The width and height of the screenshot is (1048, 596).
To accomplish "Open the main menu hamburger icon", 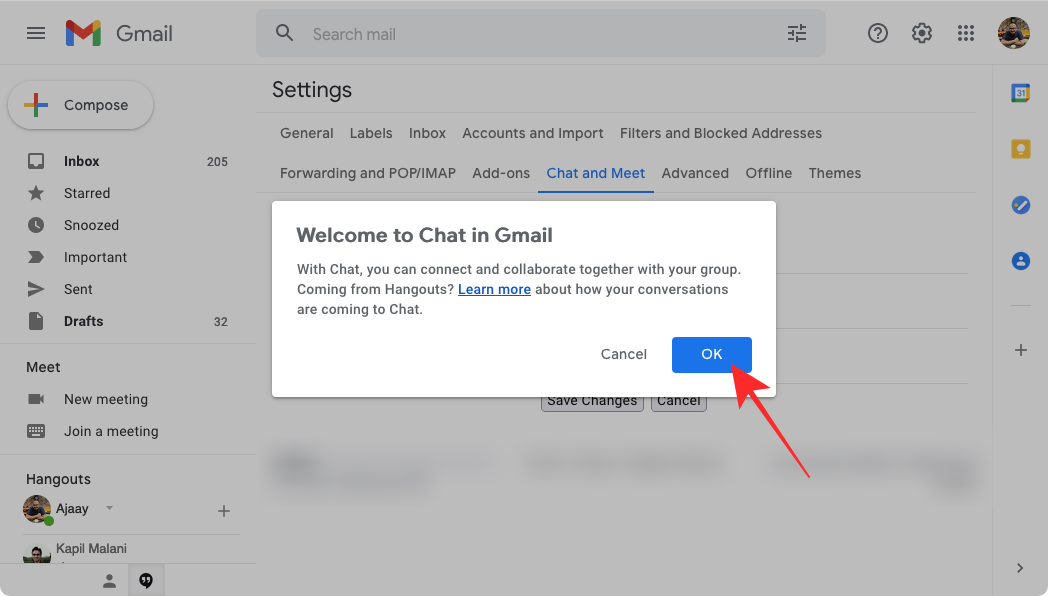I will 36,33.
